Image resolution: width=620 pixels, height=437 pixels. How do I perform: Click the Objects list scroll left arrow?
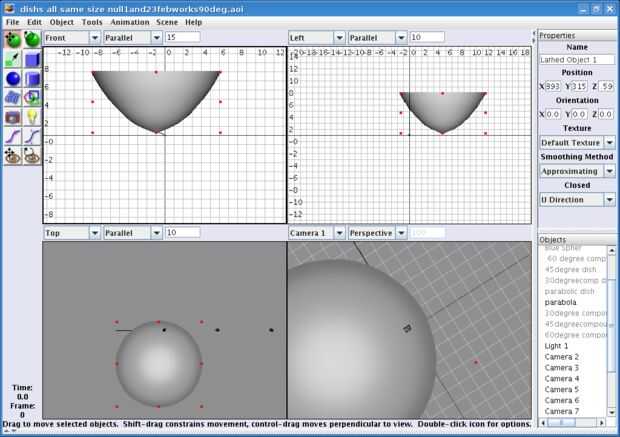pyautogui.click(x=543, y=423)
